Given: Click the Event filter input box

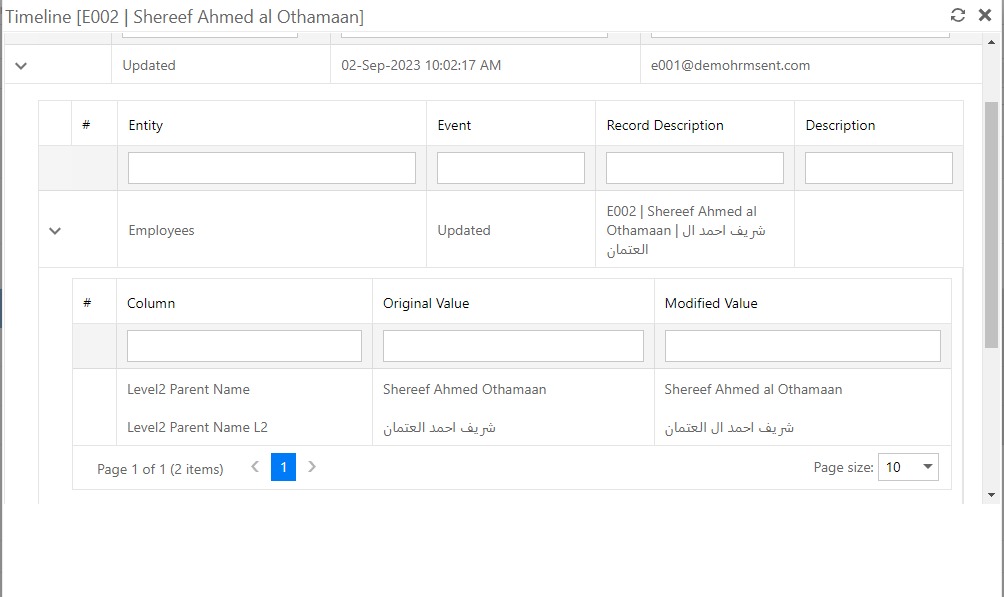Looking at the screenshot, I should 510,167.
